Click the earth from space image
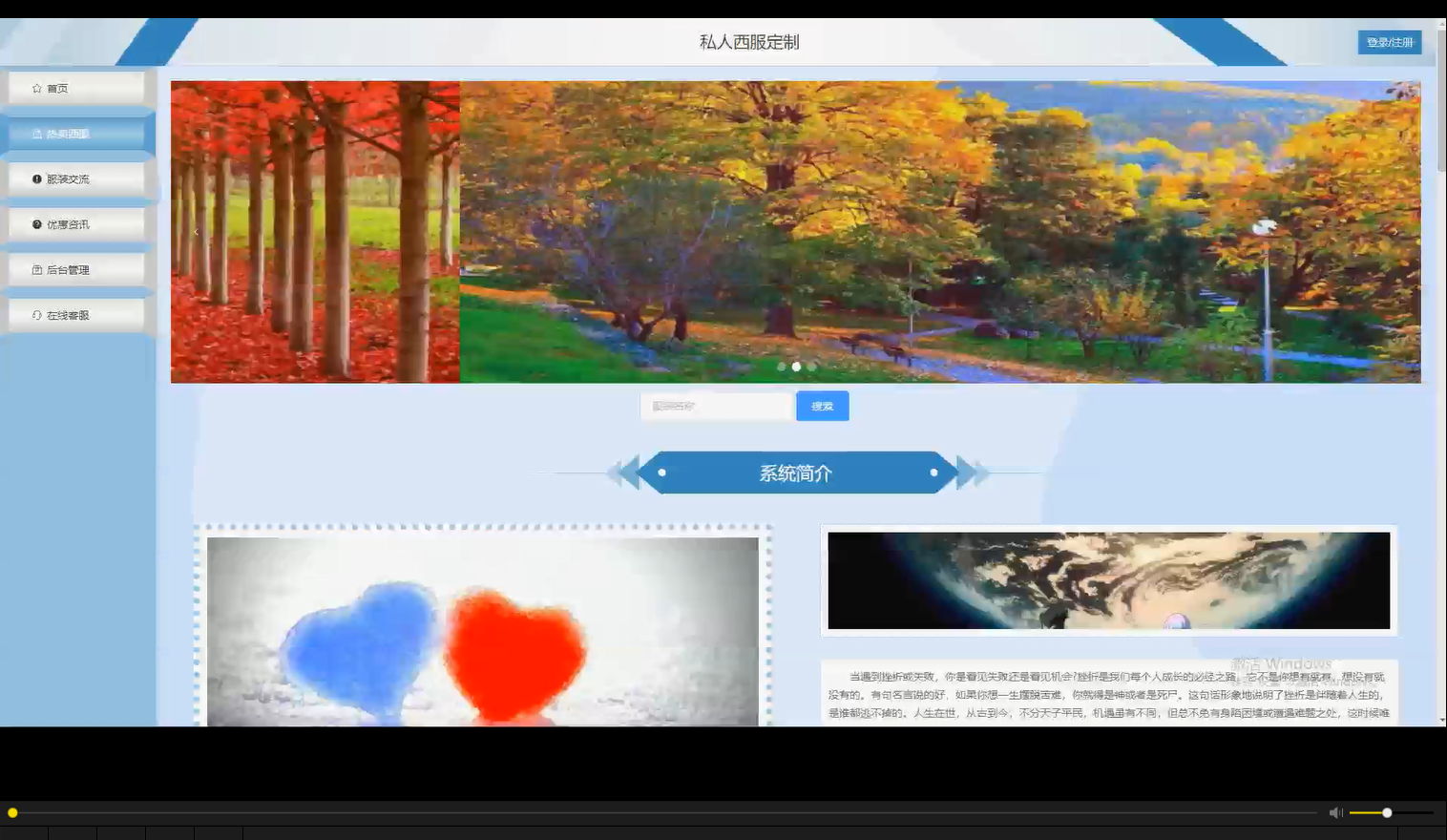Viewport: 1447px width, 840px height. click(1109, 580)
